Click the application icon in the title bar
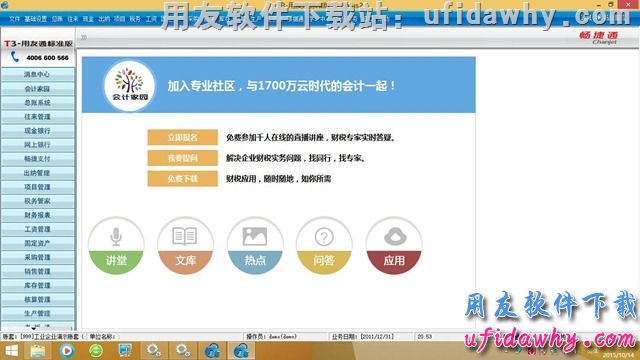 (4, 5)
